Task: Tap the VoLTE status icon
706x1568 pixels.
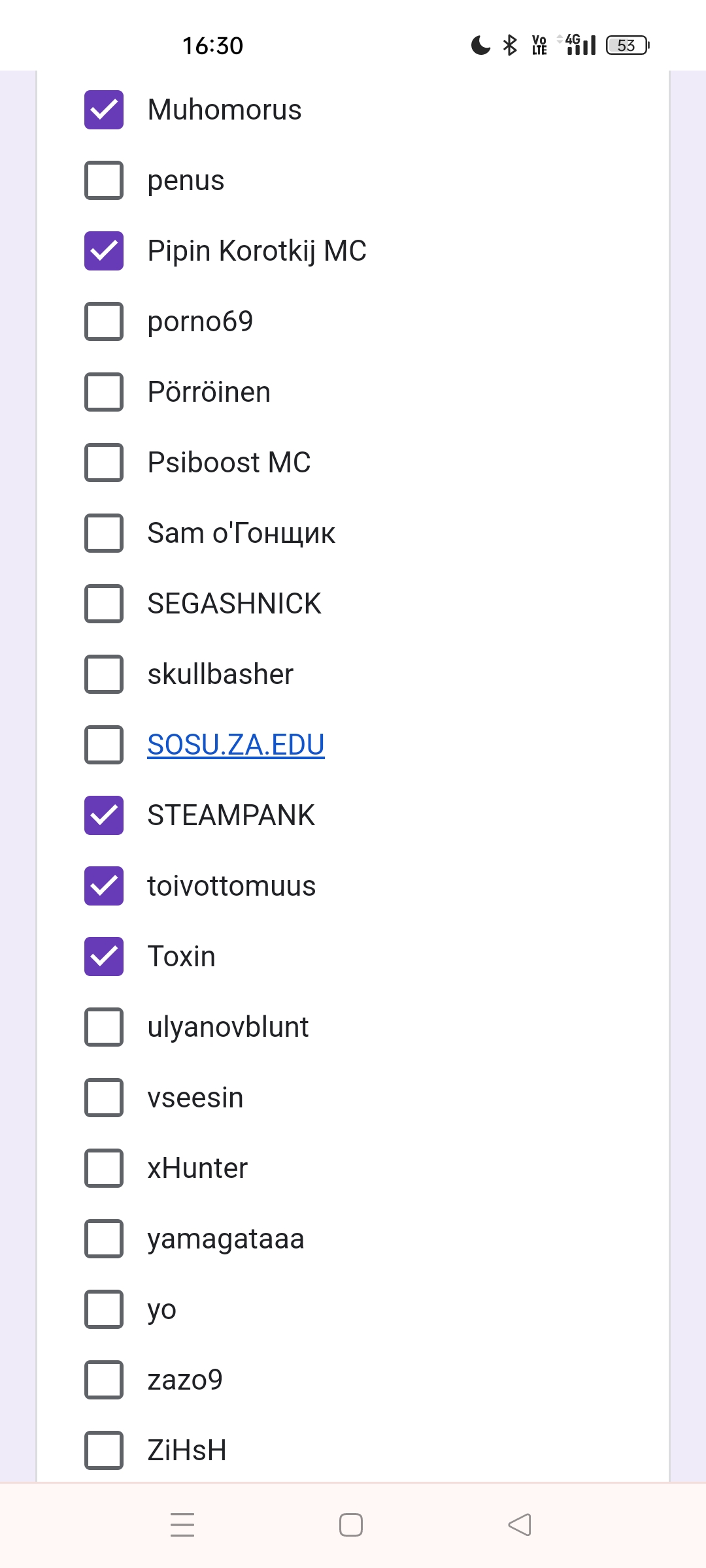Action: point(539,45)
